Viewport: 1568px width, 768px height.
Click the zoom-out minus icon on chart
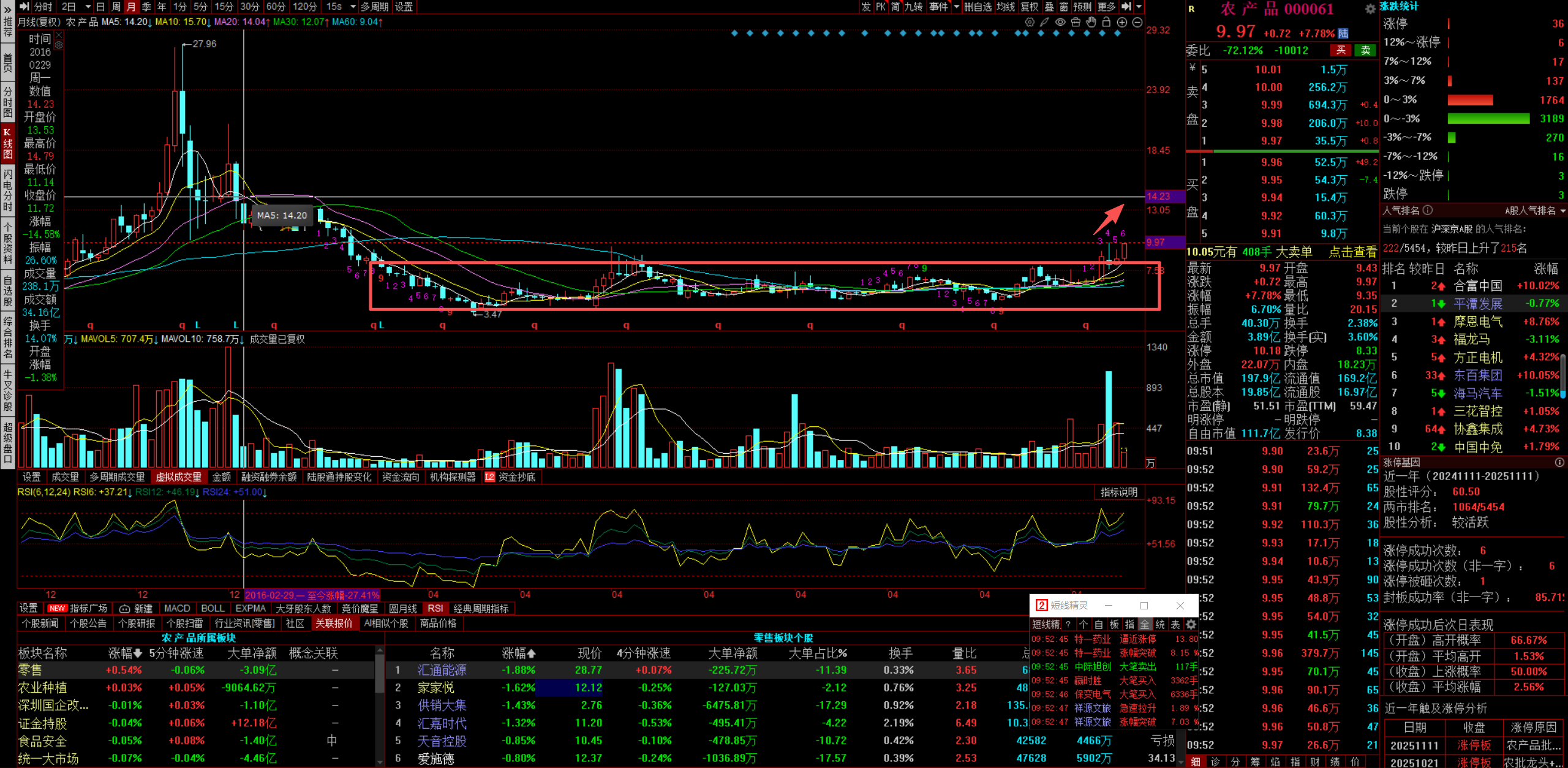pos(1137,22)
